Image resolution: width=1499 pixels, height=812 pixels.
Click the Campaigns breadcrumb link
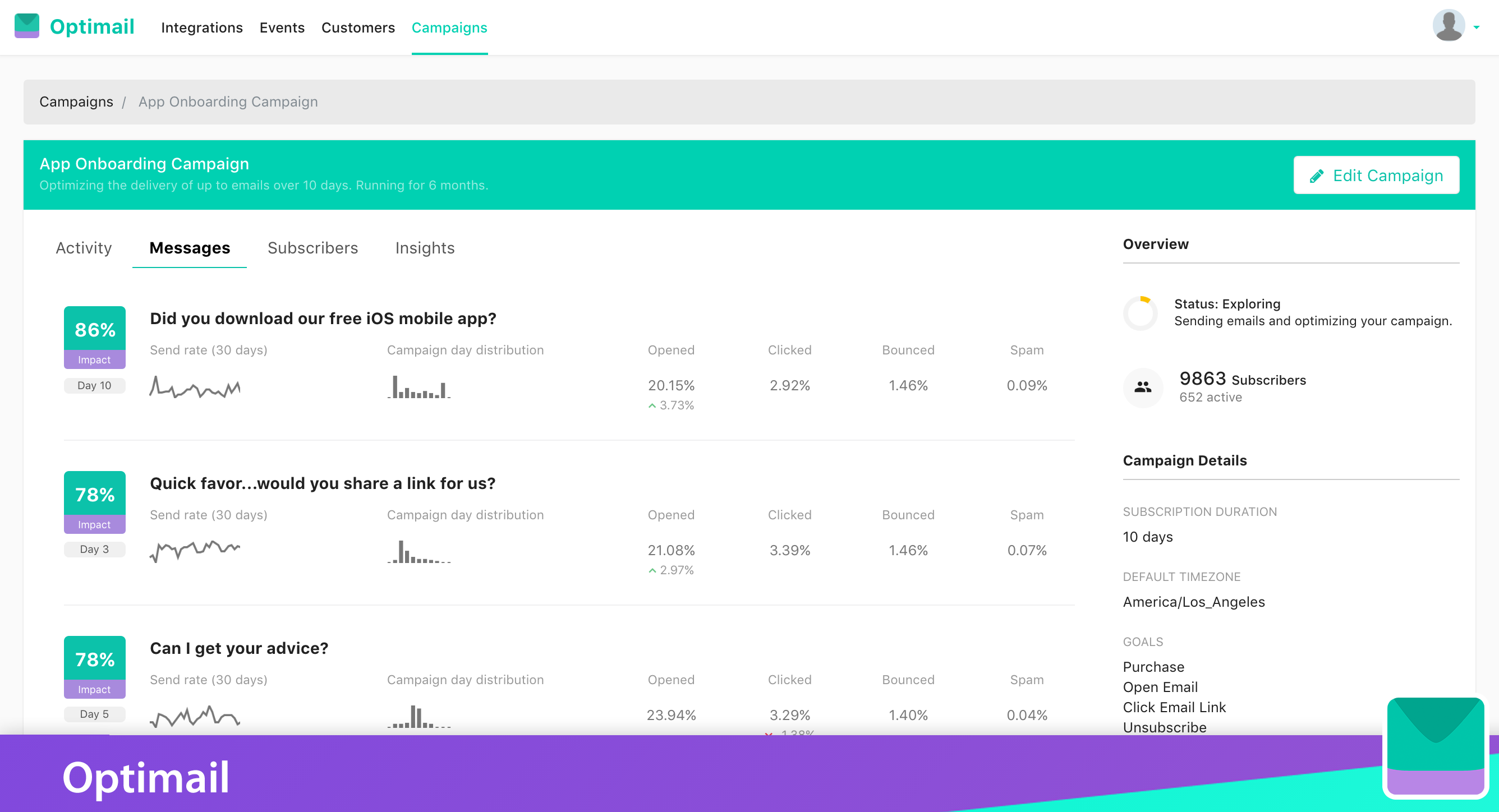(x=76, y=102)
